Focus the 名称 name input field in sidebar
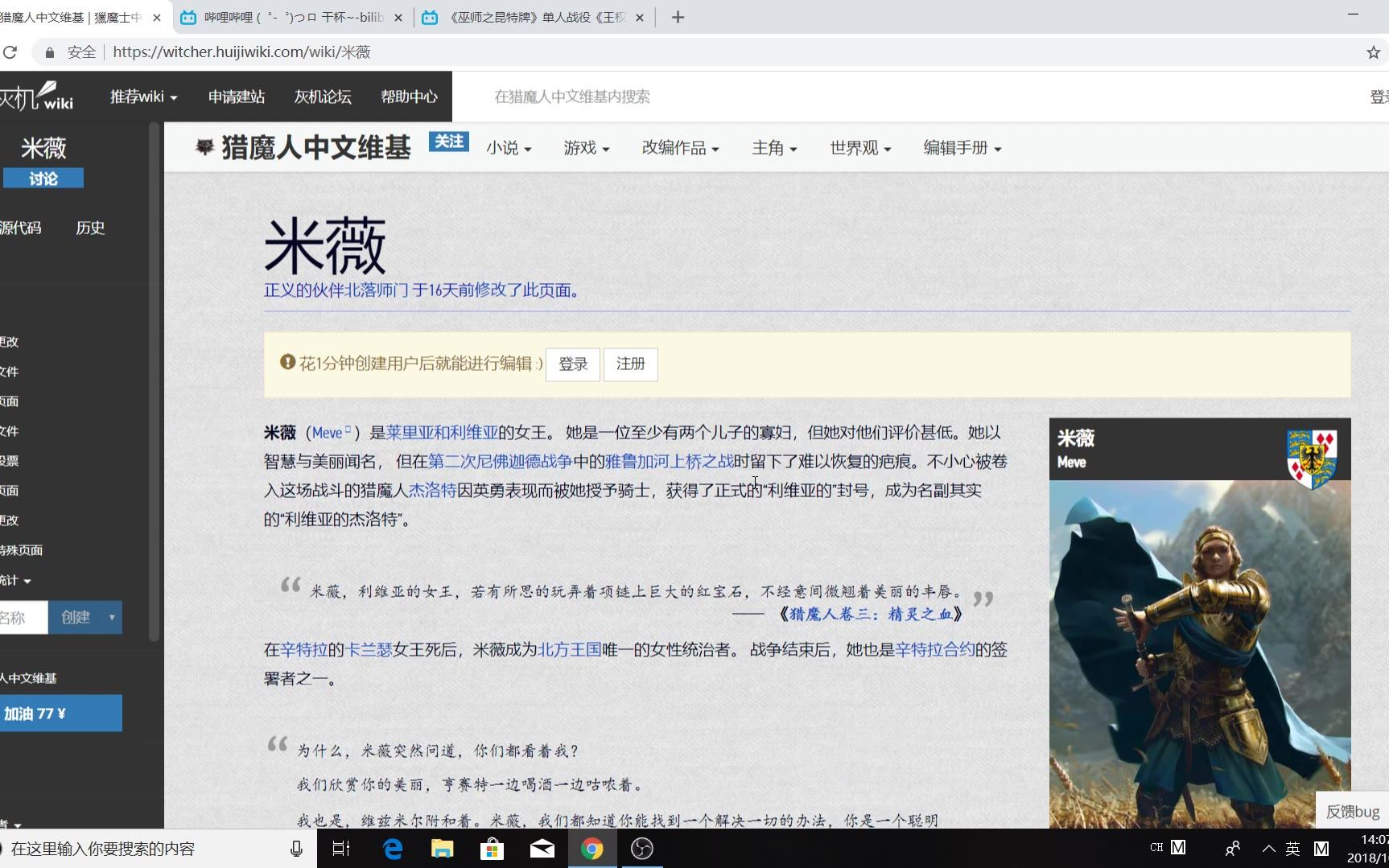 coord(23,618)
